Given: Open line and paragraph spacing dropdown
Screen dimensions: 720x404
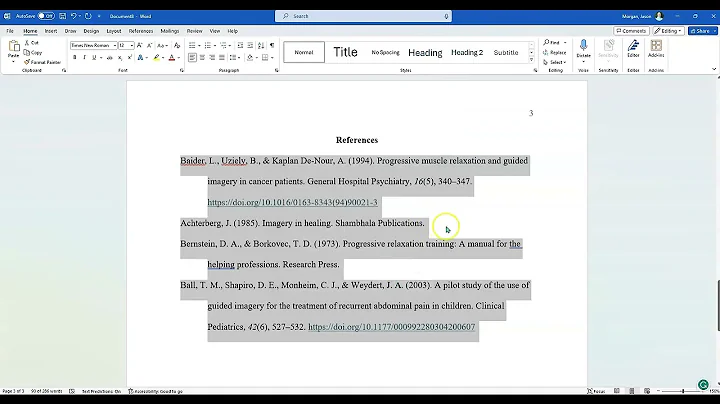Looking at the screenshot, I should pyautogui.click(x=235, y=58).
